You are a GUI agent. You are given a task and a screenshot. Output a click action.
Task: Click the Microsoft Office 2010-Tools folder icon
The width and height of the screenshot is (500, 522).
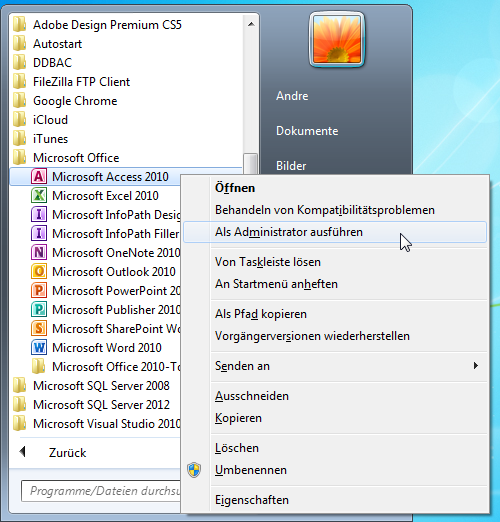click(39, 367)
